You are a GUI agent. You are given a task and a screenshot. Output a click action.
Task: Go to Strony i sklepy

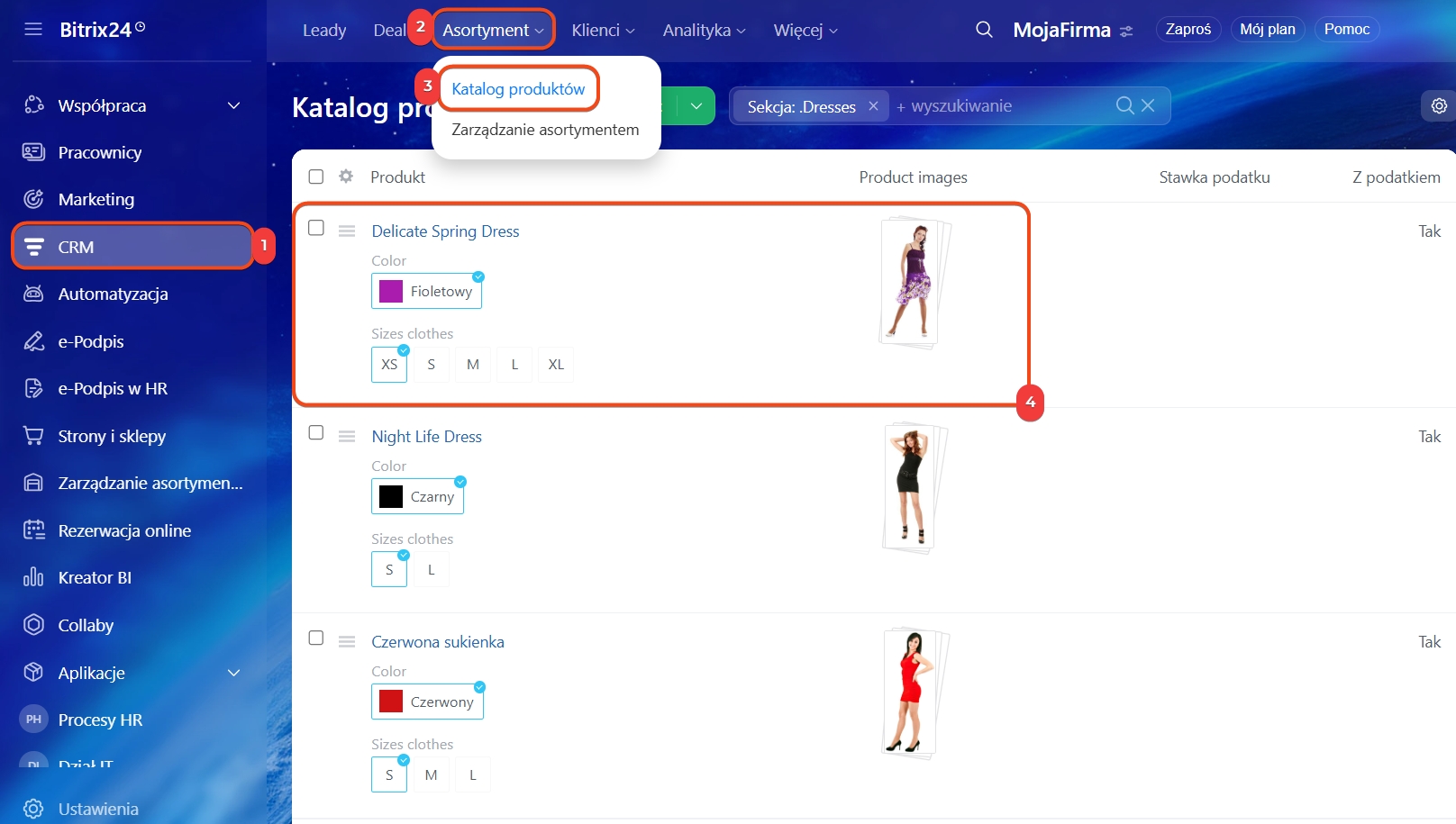pos(112,436)
